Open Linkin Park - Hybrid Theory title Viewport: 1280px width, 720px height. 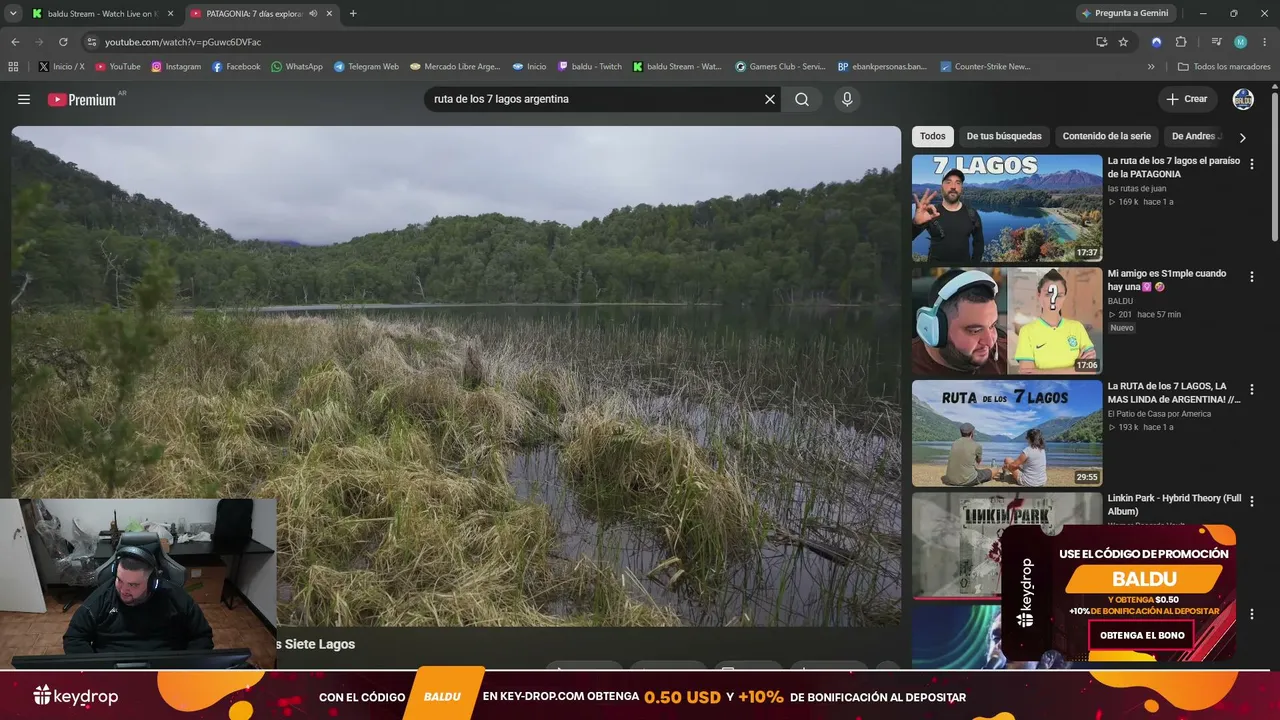(x=1174, y=505)
